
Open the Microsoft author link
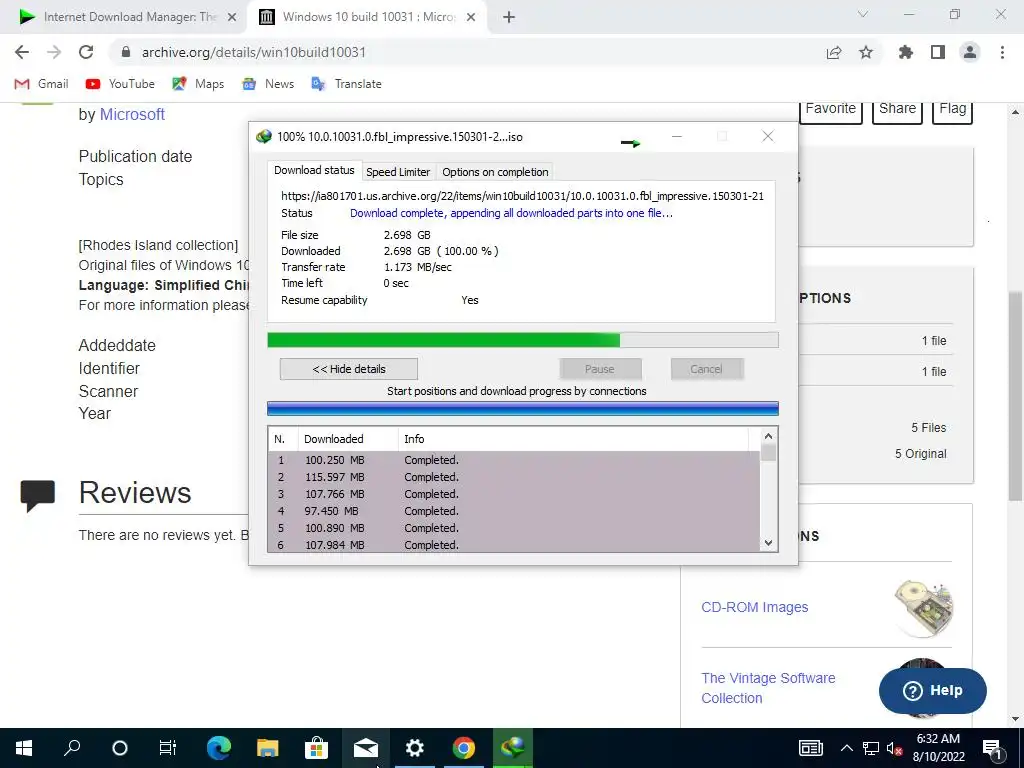point(132,114)
